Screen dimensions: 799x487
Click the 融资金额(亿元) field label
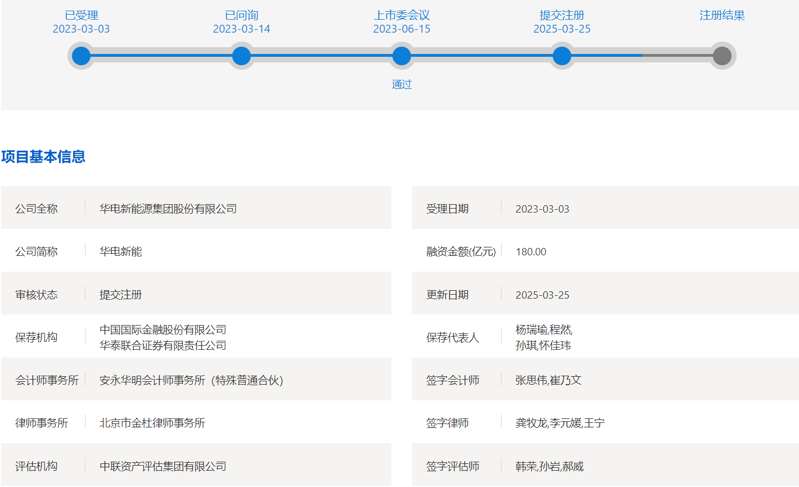click(x=461, y=252)
